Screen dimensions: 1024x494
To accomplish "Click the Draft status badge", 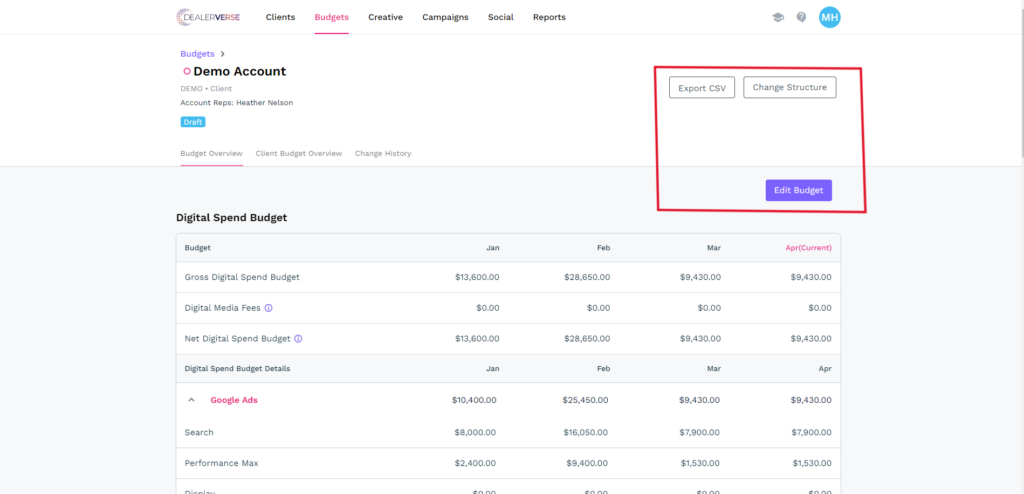I will point(192,122).
